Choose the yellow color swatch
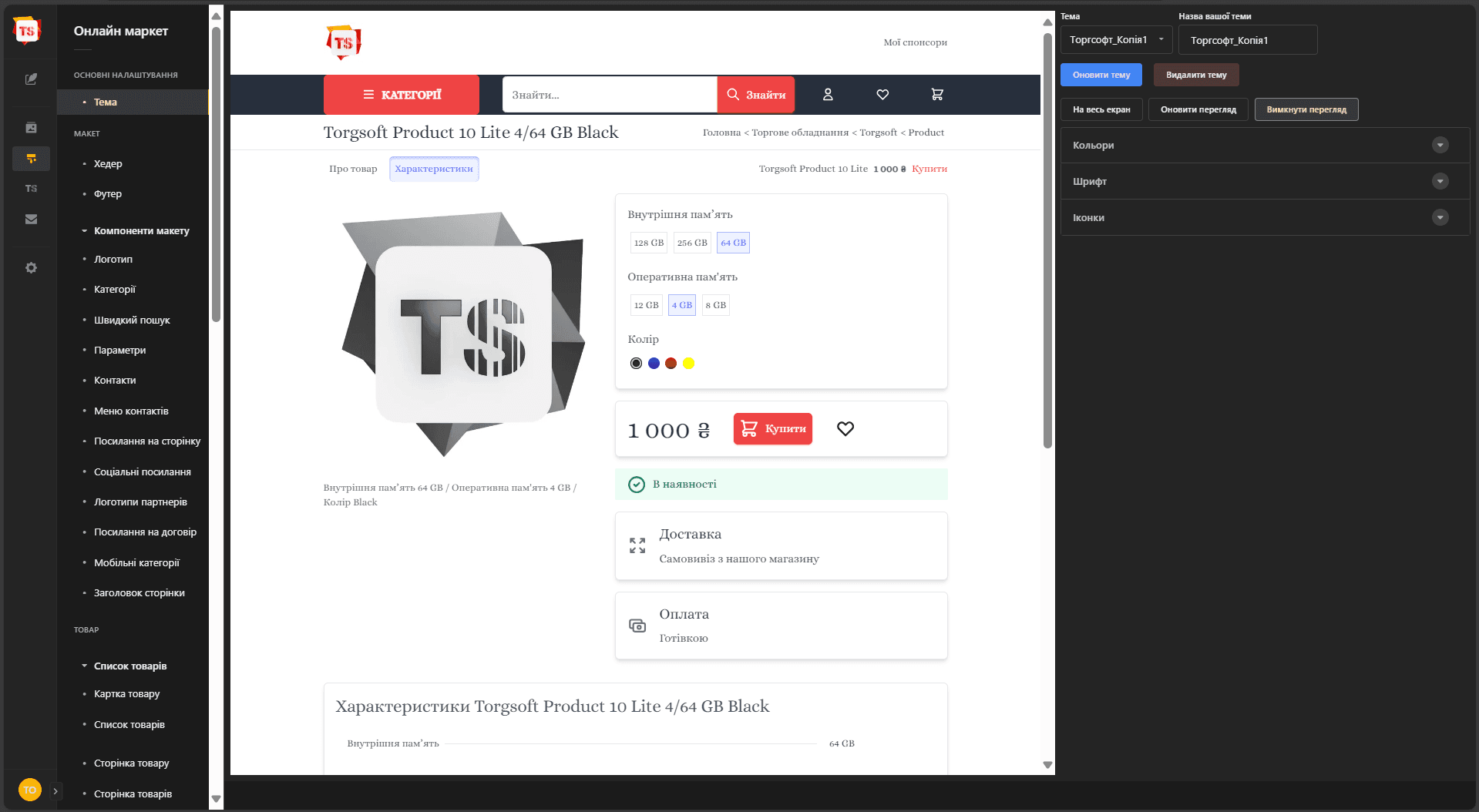 pyautogui.click(x=689, y=364)
